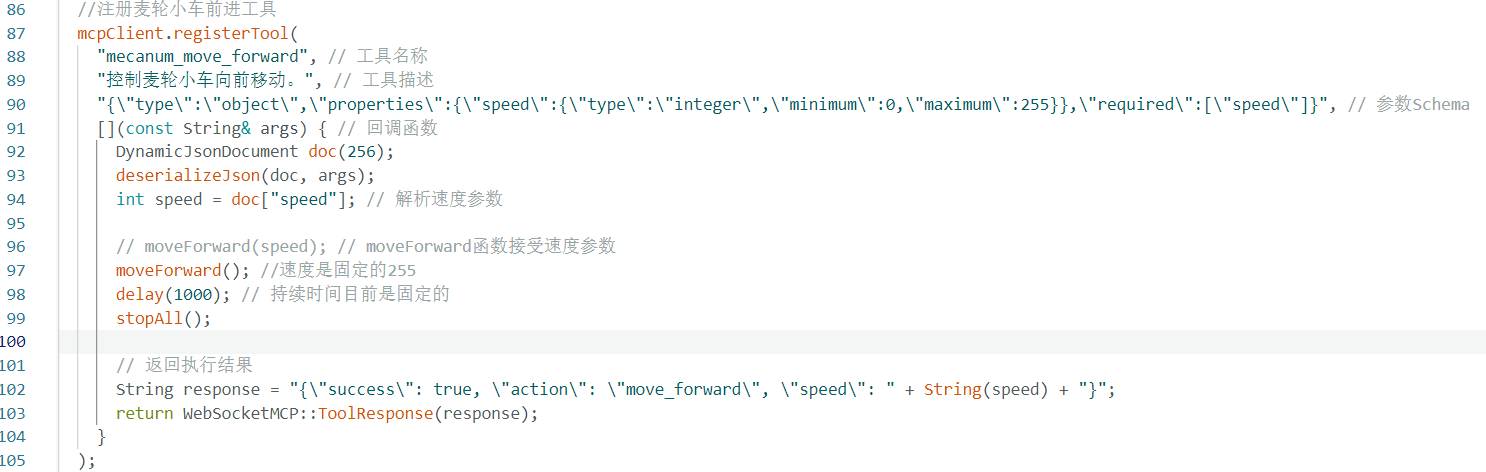
Task: Click the stopAll() function call
Action: click(164, 319)
